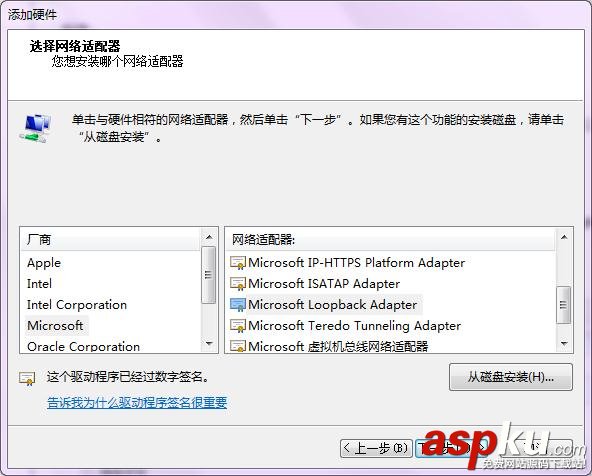Click the adapter list scrollbar thumb
Viewport: 592px width, 476px height.
(x=564, y=305)
